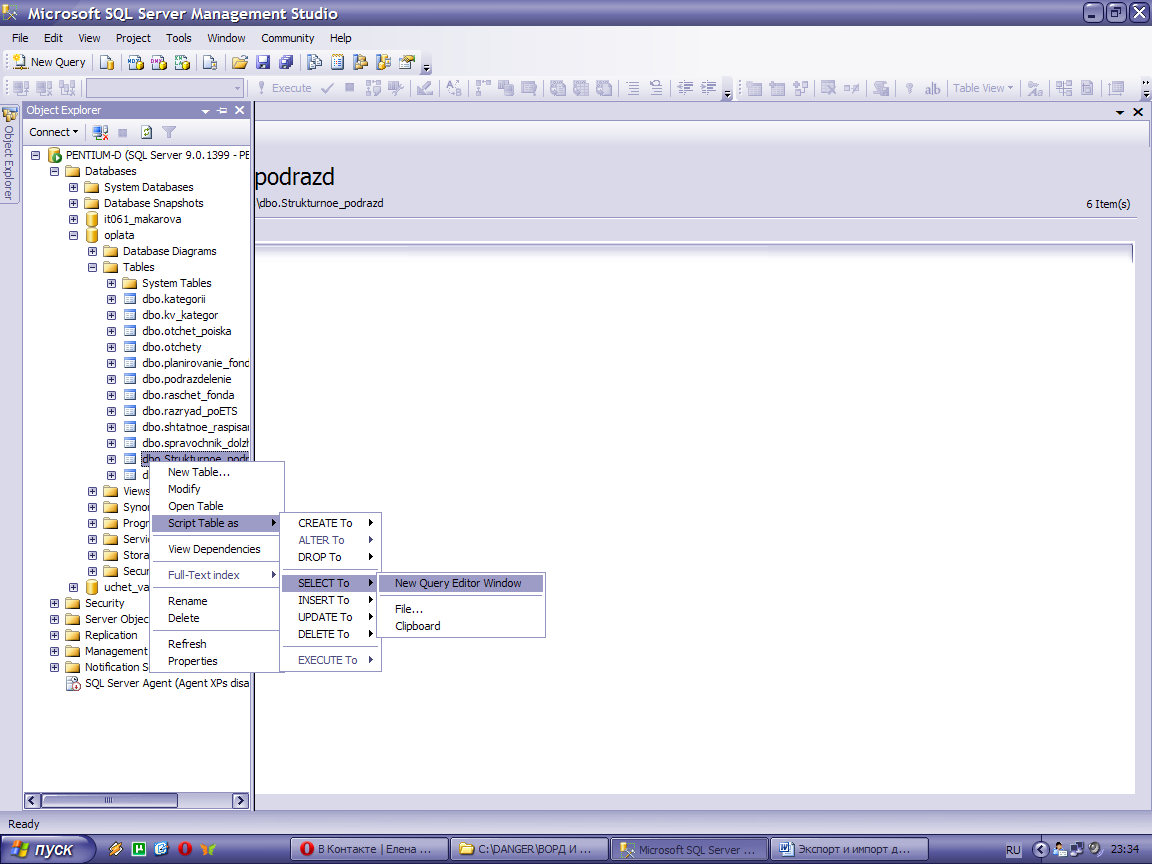1152x864 pixels.
Task: Choose New Query Editor Window
Action: click(x=461, y=583)
